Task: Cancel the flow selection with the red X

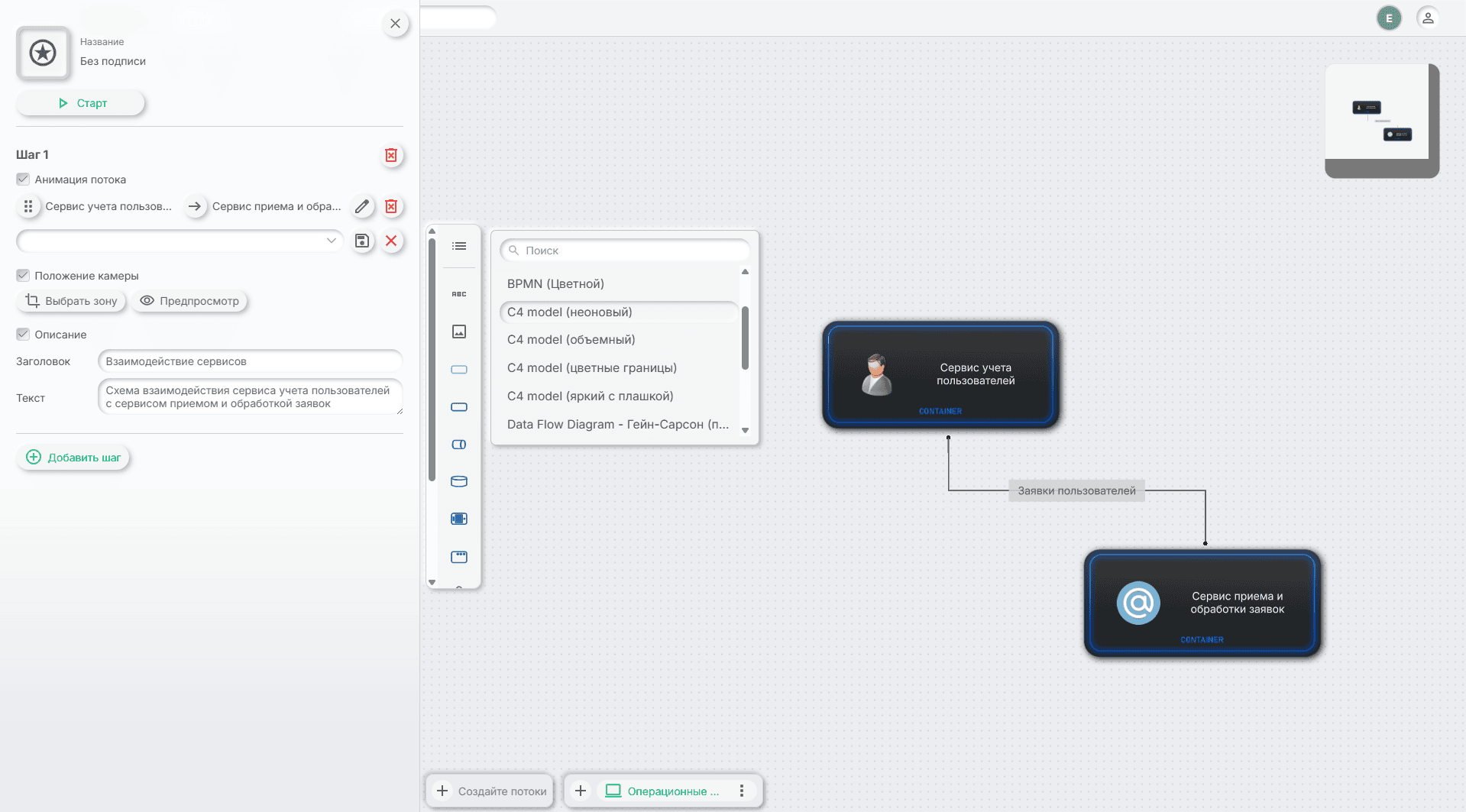Action: pyautogui.click(x=391, y=241)
